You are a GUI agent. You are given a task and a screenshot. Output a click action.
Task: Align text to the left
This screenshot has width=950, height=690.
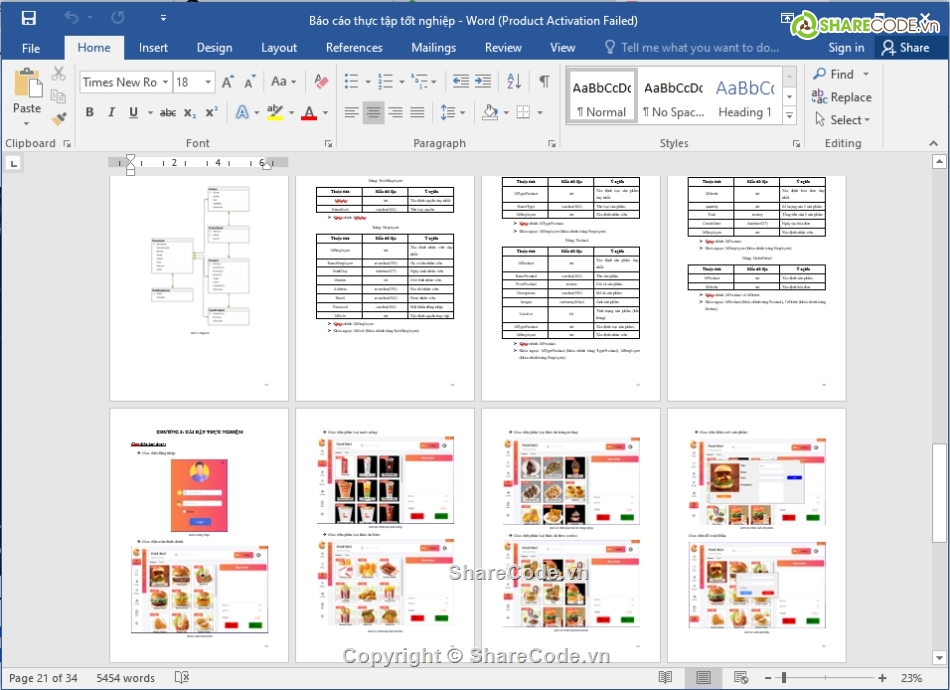[x=351, y=112]
